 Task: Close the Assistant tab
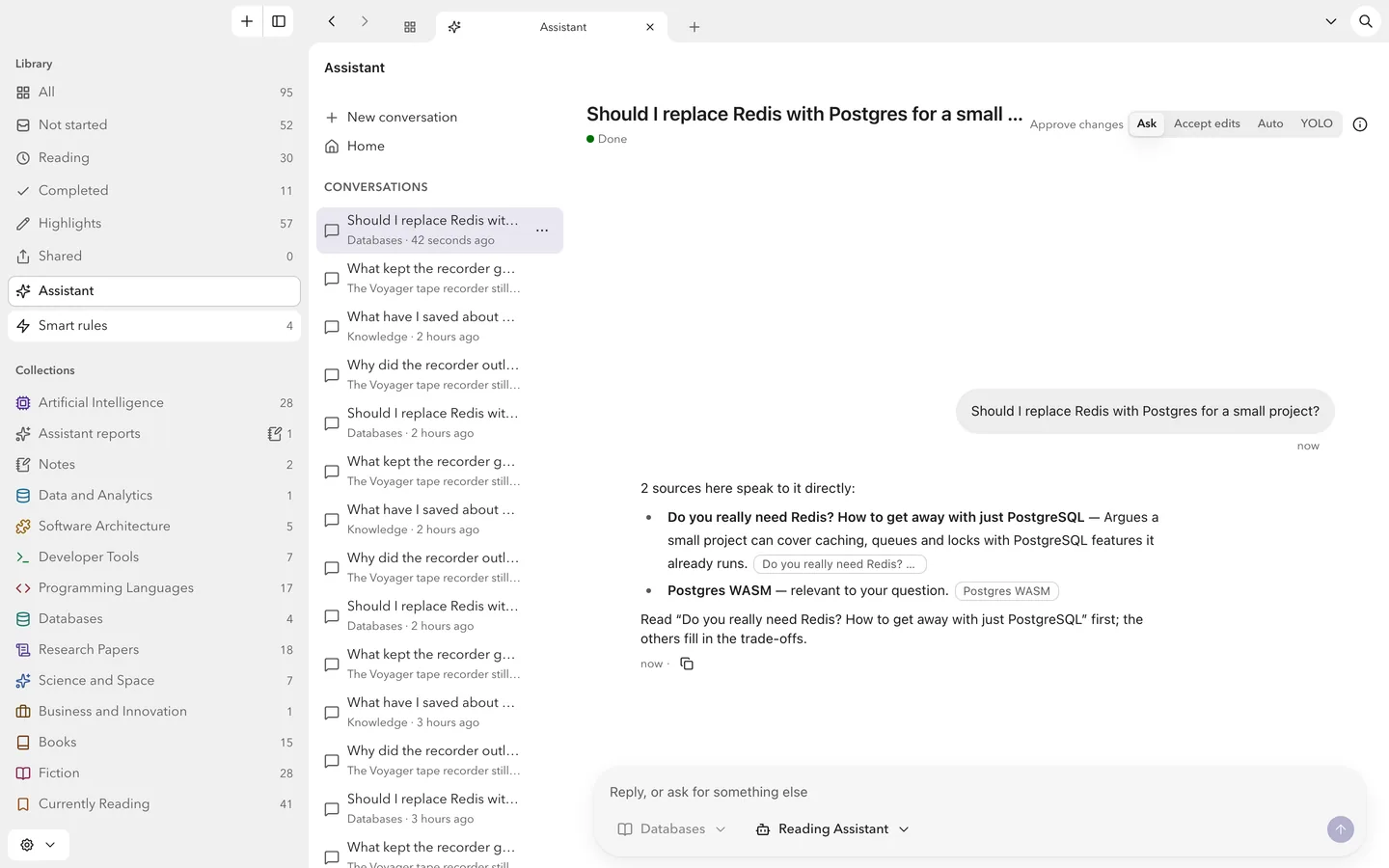(650, 27)
